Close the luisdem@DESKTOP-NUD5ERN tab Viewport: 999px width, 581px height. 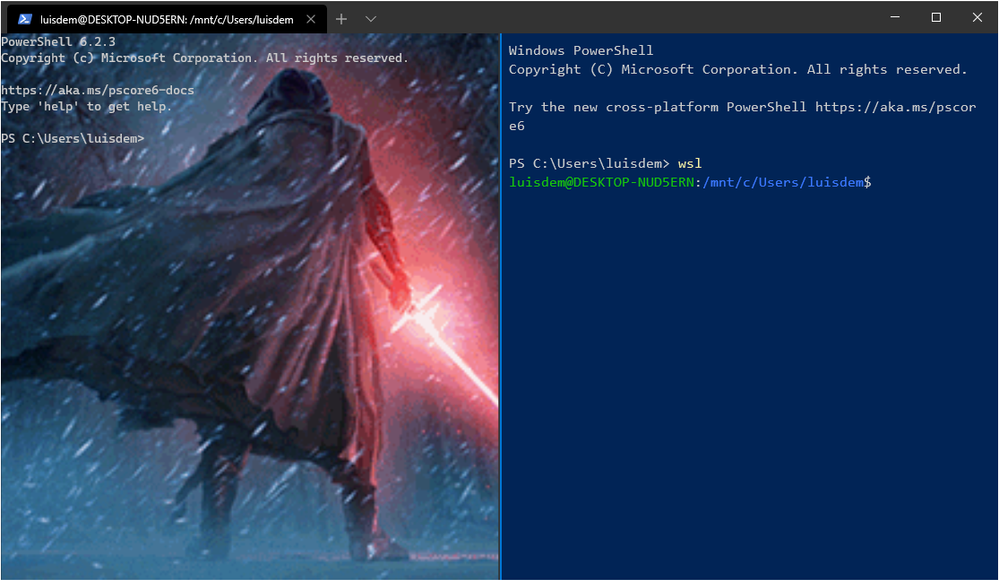[311, 19]
